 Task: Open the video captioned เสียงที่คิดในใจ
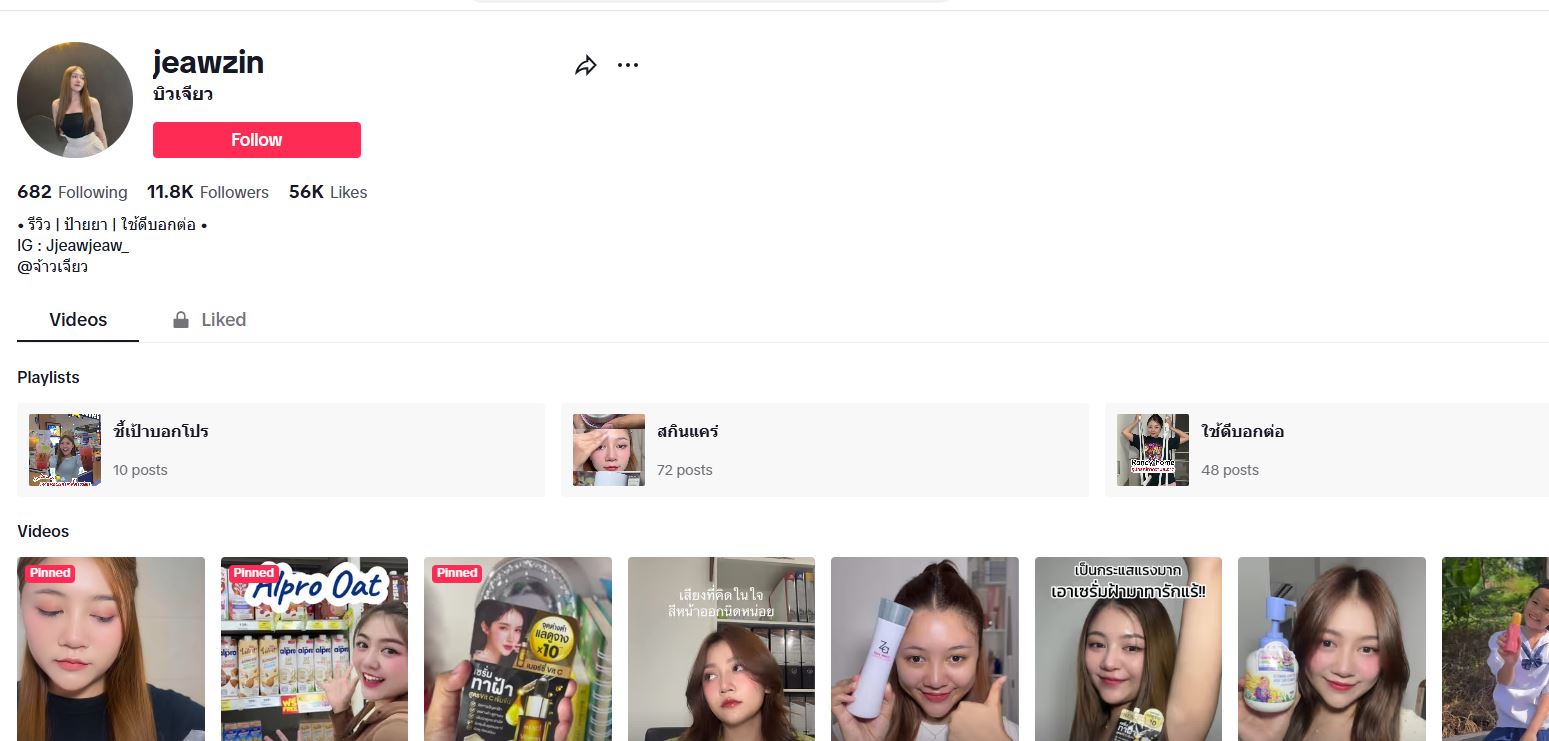tap(721, 649)
